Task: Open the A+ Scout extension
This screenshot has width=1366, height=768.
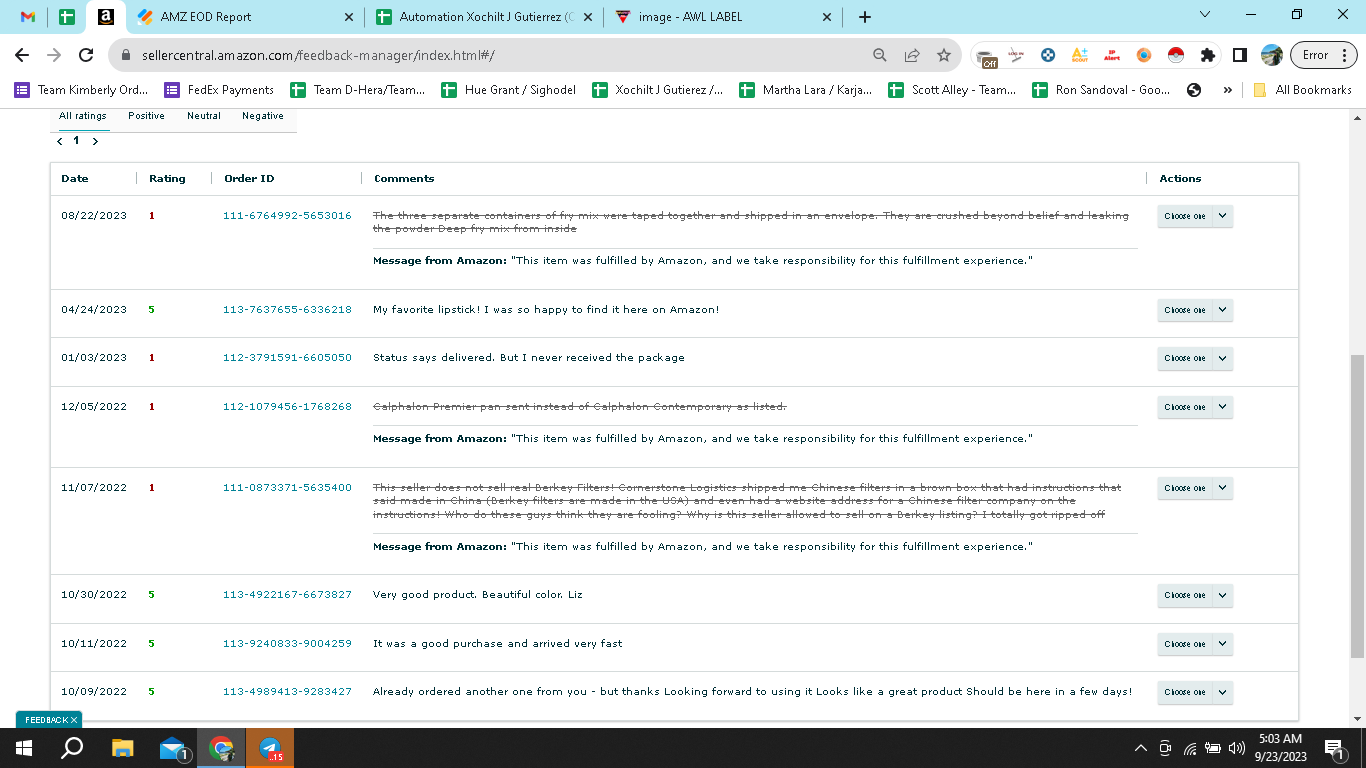Action: 1079,55
